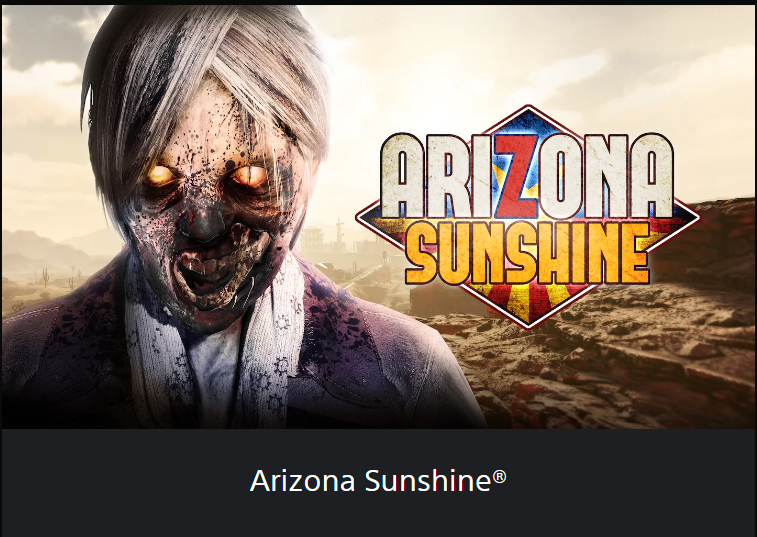Click the zombie's glowing right eye
The height and width of the screenshot is (537, 757).
(250, 176)
